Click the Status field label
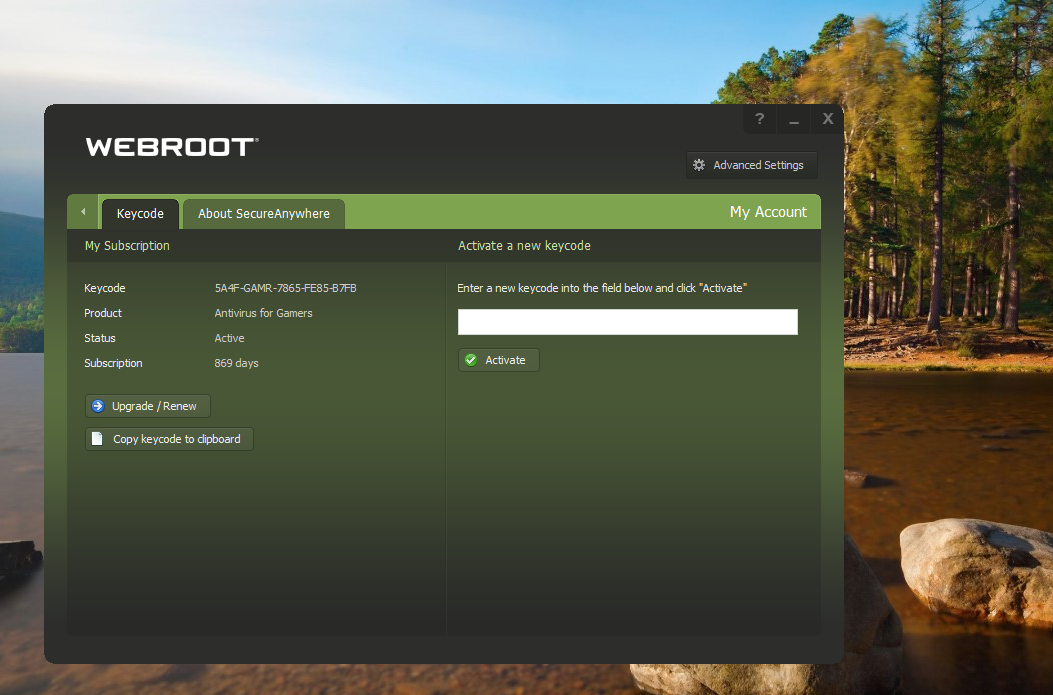Viewport: 1053px width, 695px height. pyautogui.click(x=99, y=338)
